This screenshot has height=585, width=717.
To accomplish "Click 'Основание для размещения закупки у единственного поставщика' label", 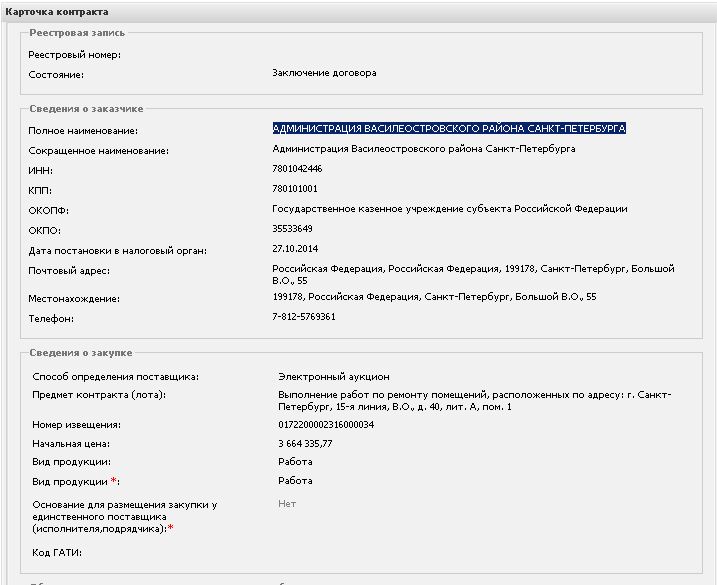I will pyautogui.click(x=125, y=517).
